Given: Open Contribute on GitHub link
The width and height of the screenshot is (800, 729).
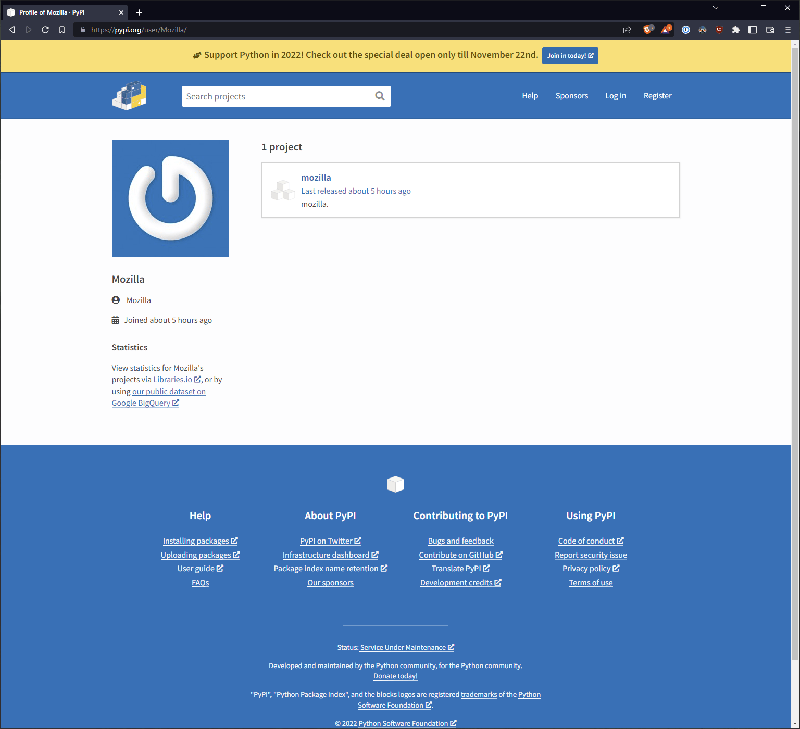Looking at the screenshot, I should click(461, 555).
